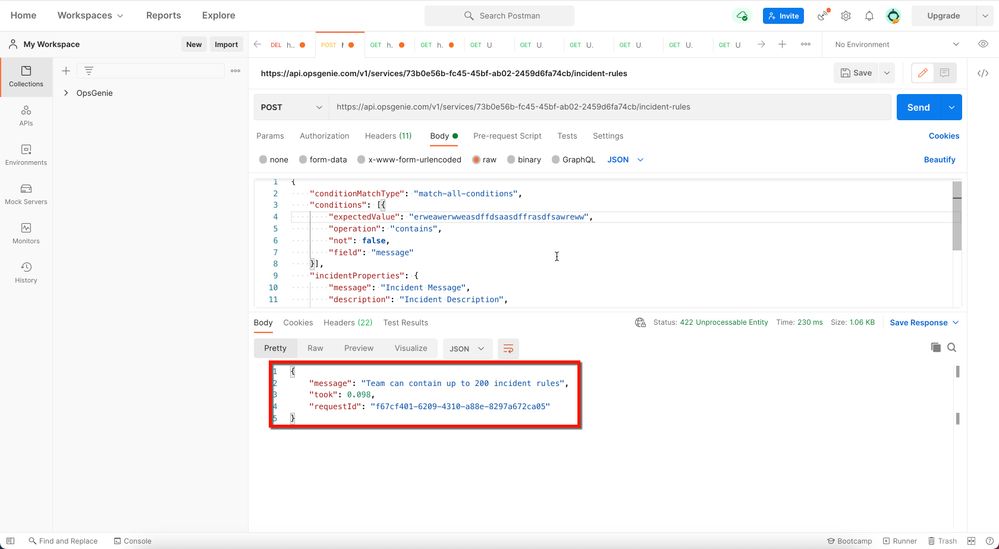This screenshot has width=999, height=549.
Task: Open the Upgrade dropdown arrow
Action: click(x=985, y=16)
